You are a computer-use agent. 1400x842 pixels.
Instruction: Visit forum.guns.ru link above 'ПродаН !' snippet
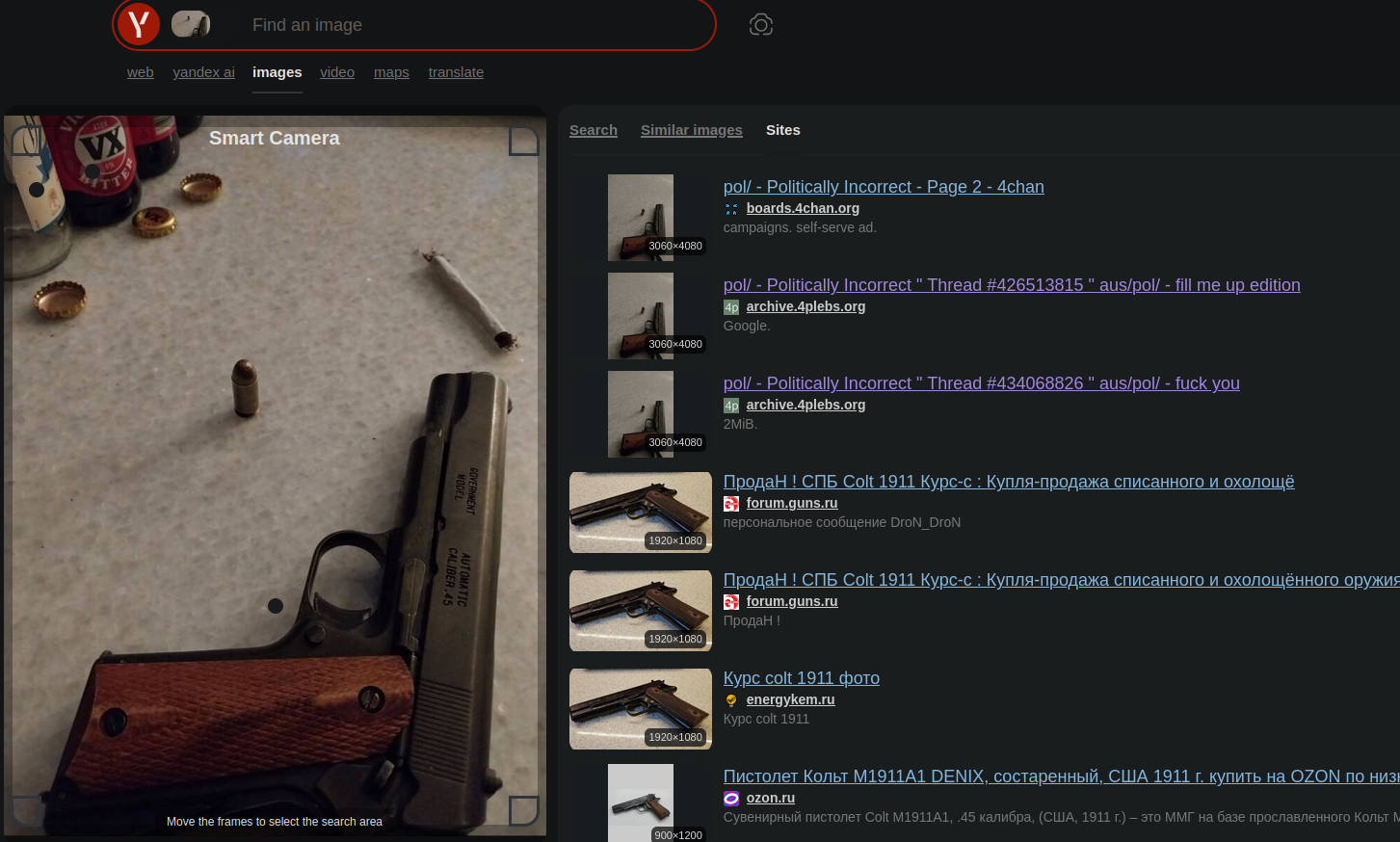tap(792, 601)
